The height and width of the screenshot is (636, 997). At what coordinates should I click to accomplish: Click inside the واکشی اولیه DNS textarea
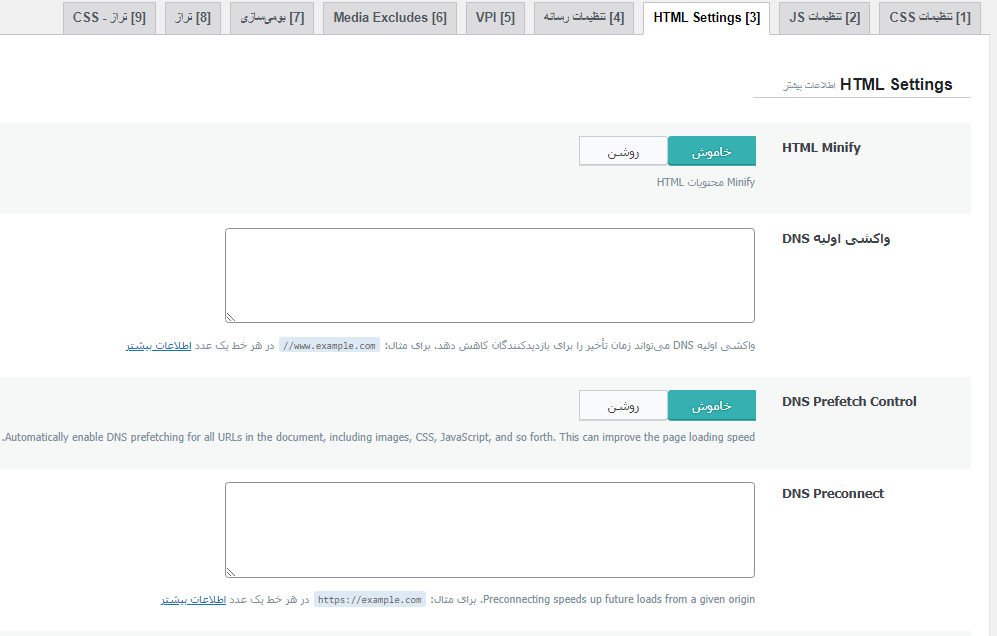489,275
